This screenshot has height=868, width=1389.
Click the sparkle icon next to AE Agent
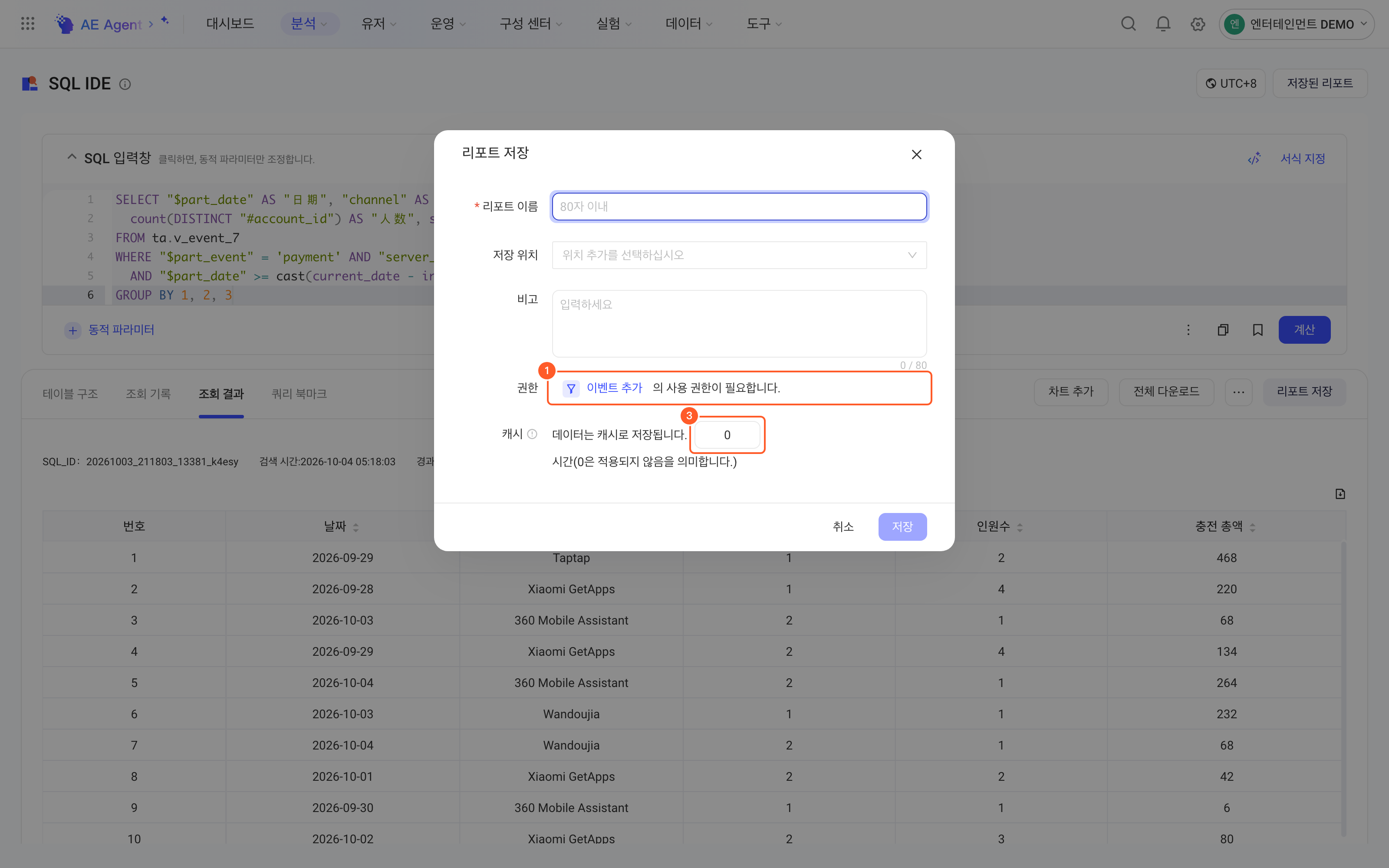(x=165, y=21)
